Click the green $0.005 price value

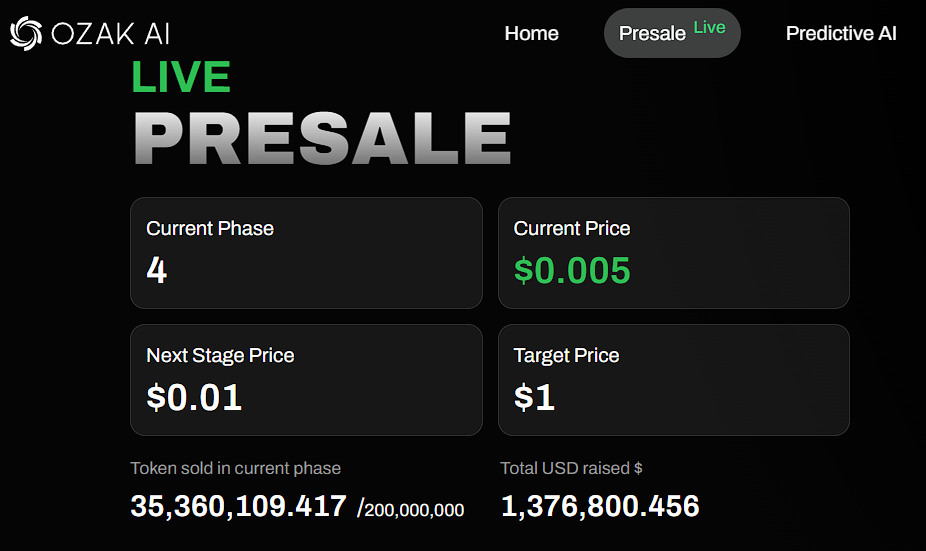coord(572,270)
